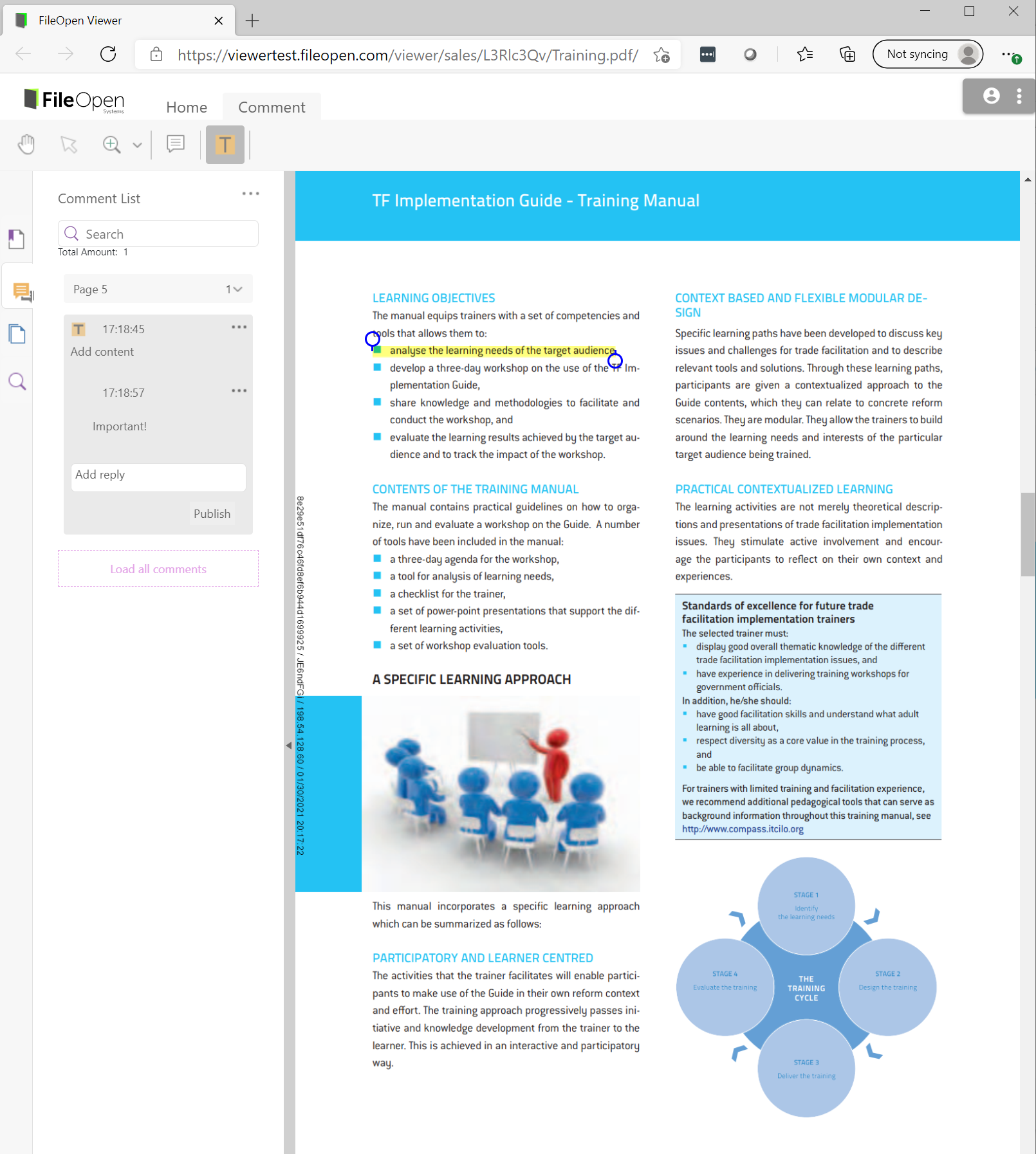The height and width of the screenshot is (1154, 1036).
Task: Open options for the 17:18:57 reply
Action: click(x=239, y=391)
